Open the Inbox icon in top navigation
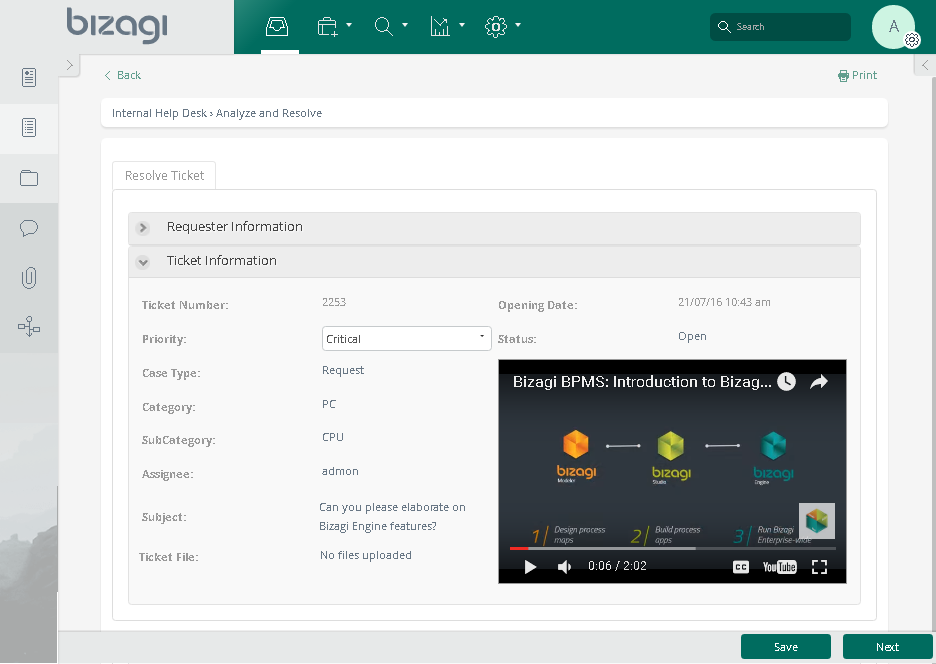This screenshot has height=664, width=936. [x=277, y=26]
